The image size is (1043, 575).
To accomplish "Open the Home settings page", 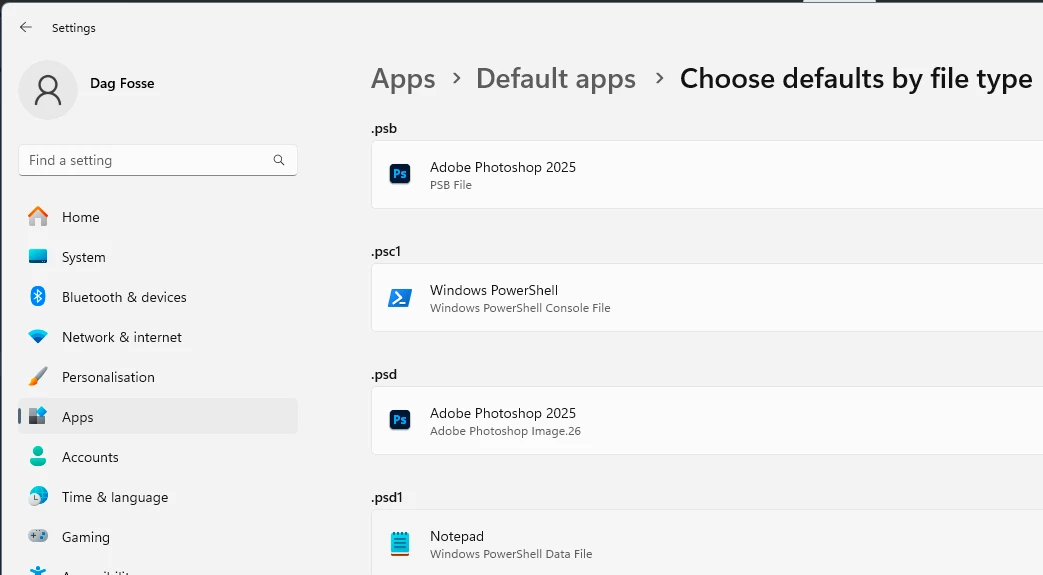I will (158, 217).
